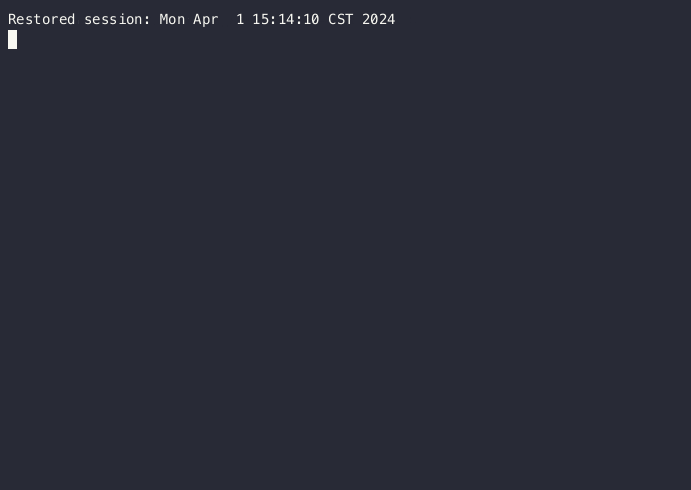691x490 pixels.
Task: Focus the empty terminal area below the cursor
Action: (346, 269)
